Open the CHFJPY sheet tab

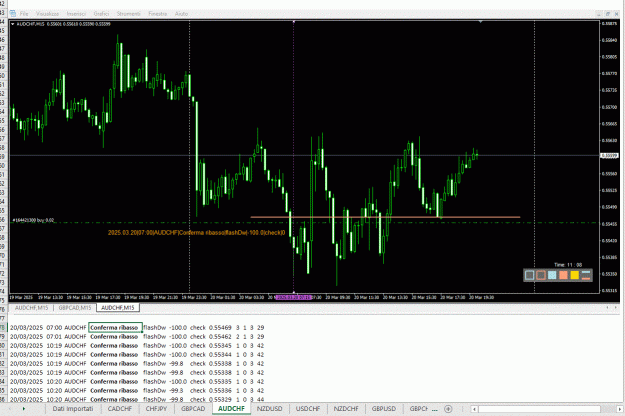point(156,409)
